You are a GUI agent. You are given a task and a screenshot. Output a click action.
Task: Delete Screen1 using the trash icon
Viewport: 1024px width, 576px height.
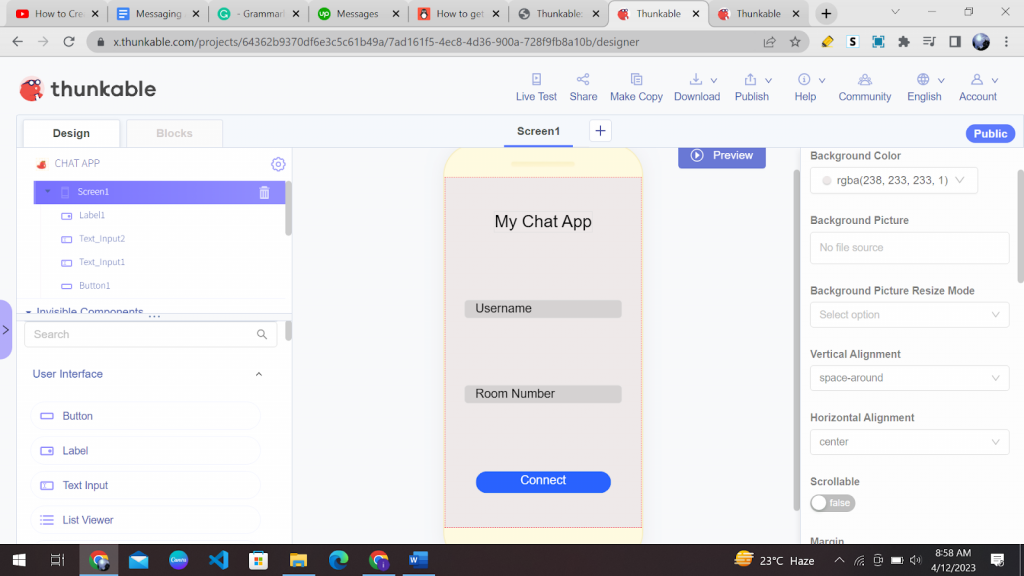click(x=264, y=192)
